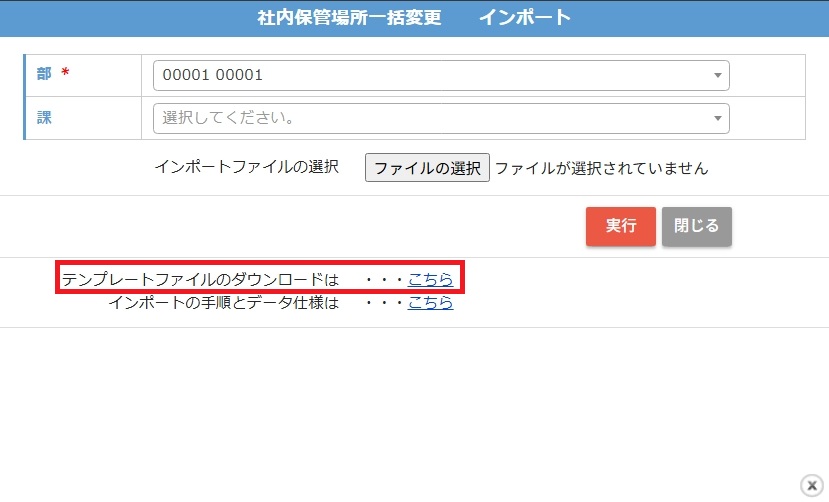Image resolution: width=829 pixels, height=502 pixels.
Task: Click the インポート word in the header
Action: (525, 17)
